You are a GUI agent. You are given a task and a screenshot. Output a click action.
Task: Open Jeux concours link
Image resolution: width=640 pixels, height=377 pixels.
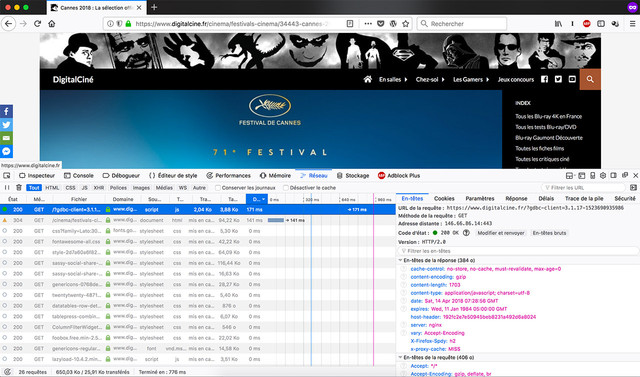coord(516,79)
